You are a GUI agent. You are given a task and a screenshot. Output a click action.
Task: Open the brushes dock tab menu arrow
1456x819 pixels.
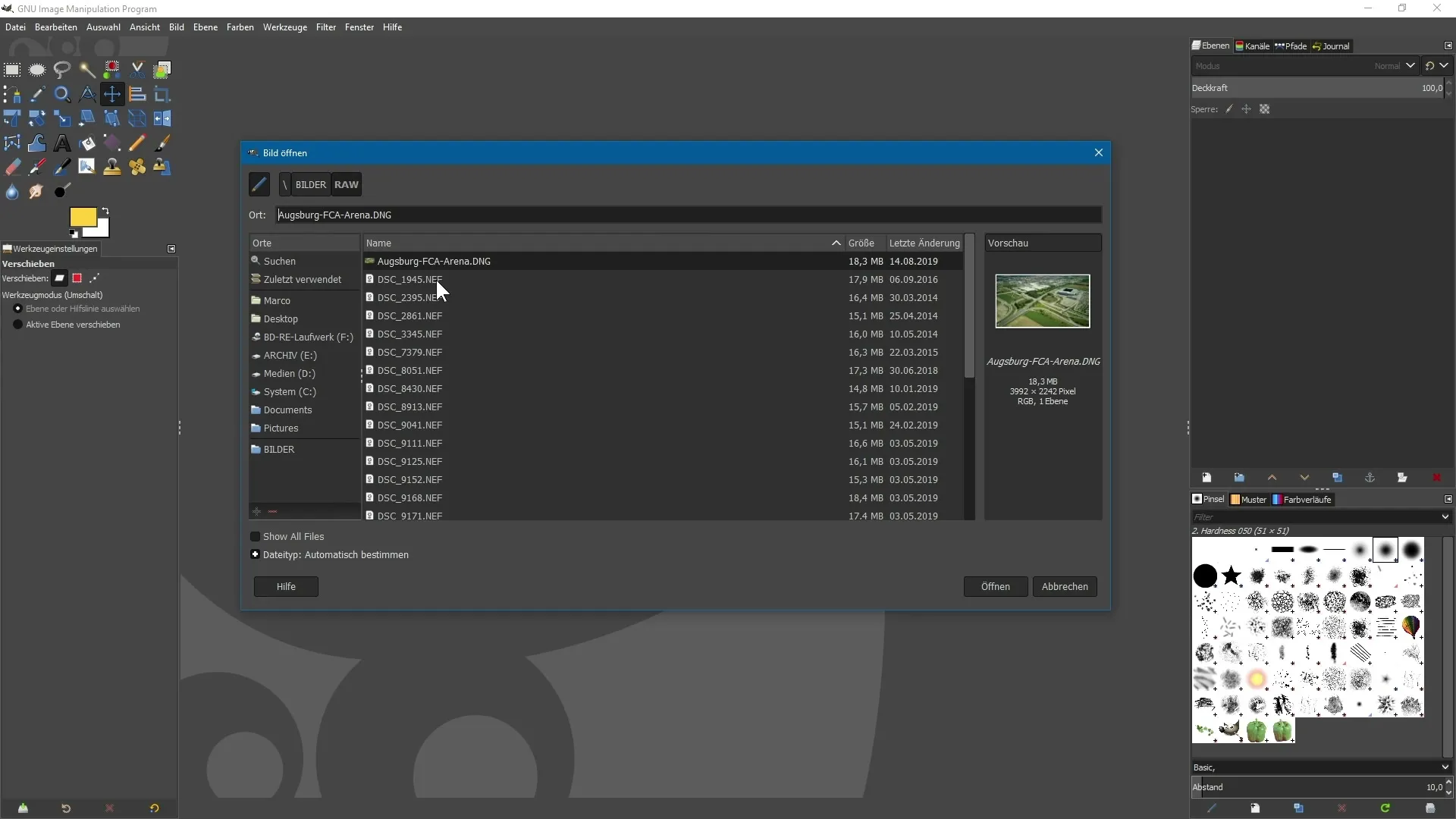[1448, 499]
